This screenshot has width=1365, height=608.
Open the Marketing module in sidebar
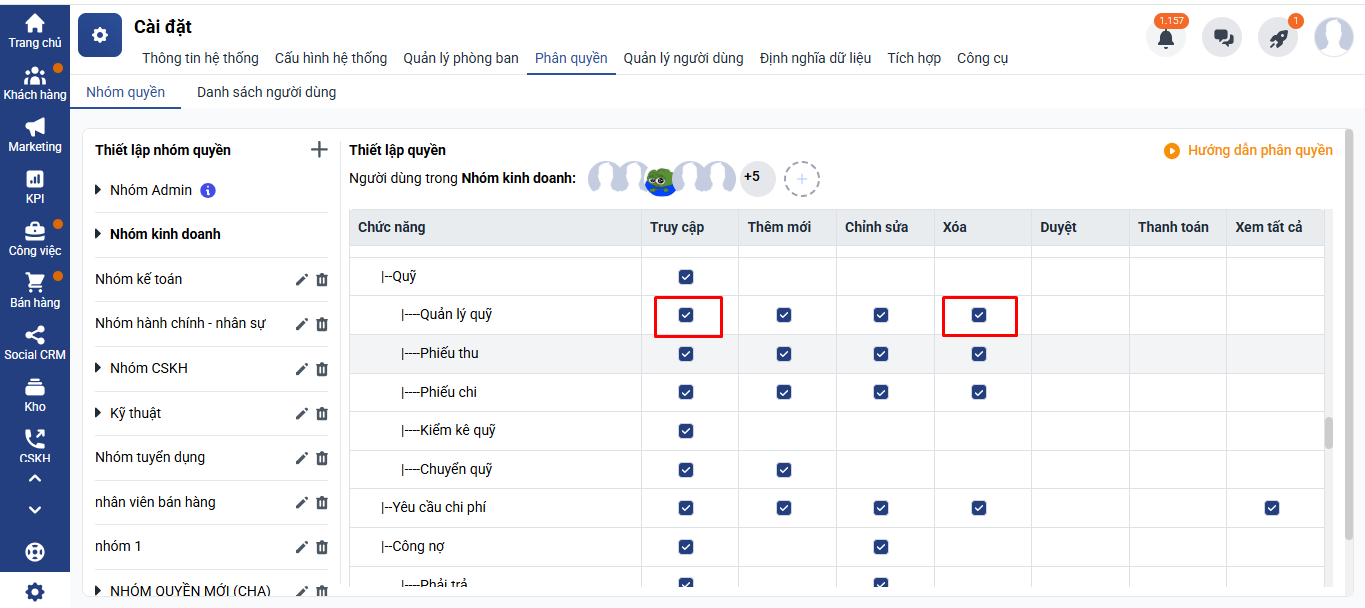click(35, 134)
